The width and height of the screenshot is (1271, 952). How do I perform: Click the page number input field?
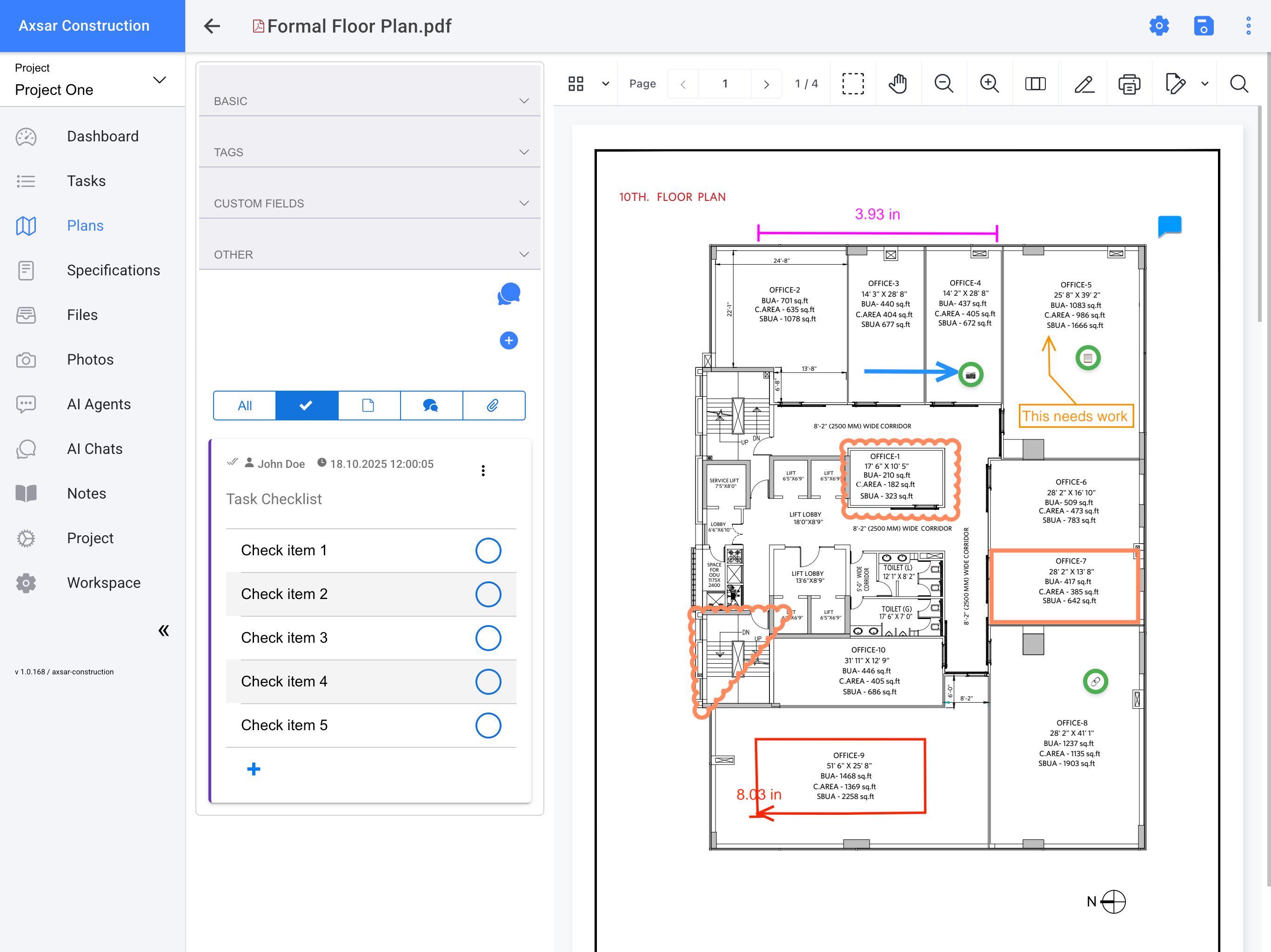[x=724, y=84]
